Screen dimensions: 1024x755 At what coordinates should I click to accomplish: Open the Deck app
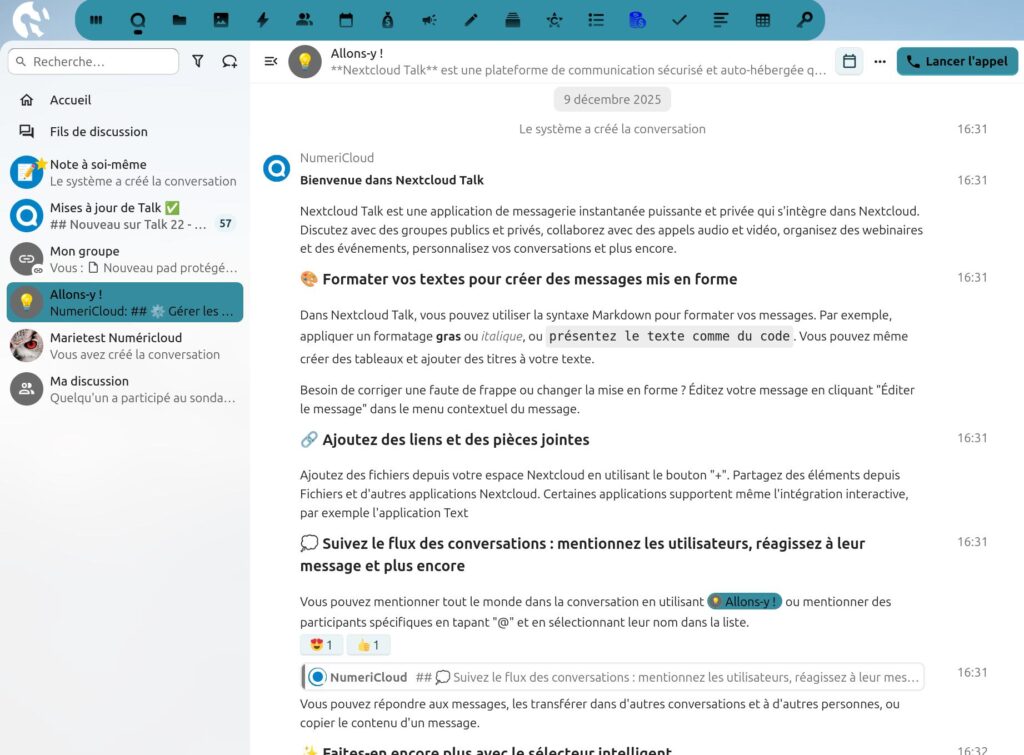click(x=513, y=20)
